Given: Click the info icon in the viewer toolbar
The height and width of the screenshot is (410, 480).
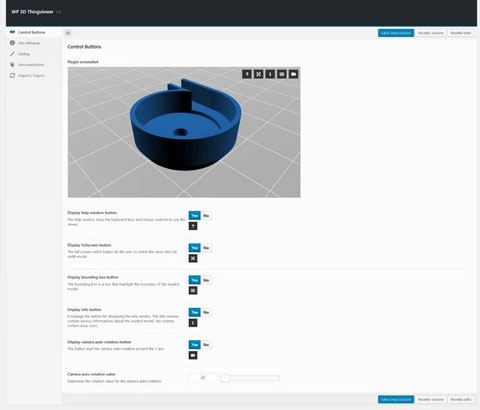Looking at the screenshot, I should click(270, 74).
